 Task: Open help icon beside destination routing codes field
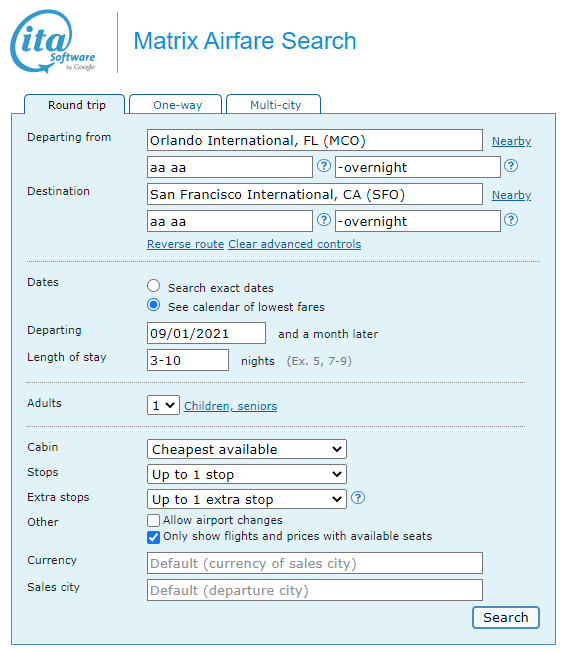(324, 220)
